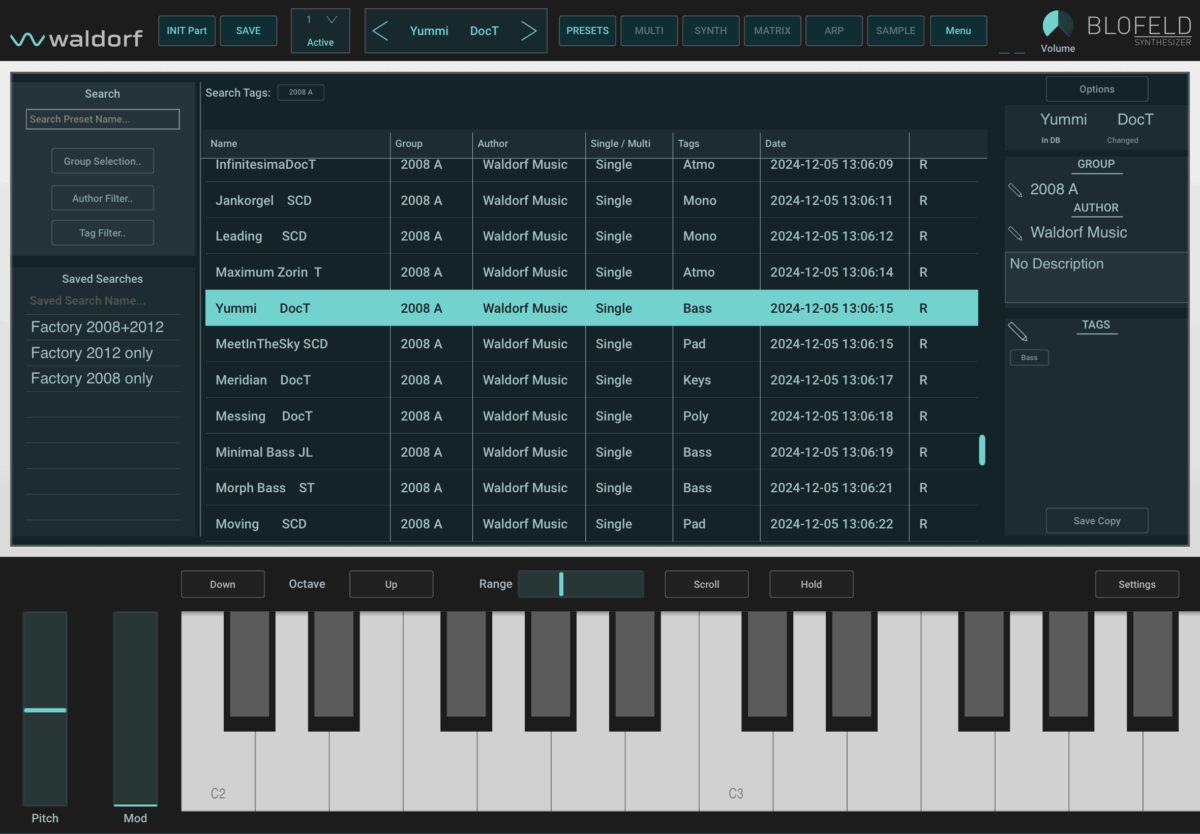Image resolution: width=1200 pixels, height=834 pixels.
Task: Enable keyboard Scroll mode
Action: (706, 584)
